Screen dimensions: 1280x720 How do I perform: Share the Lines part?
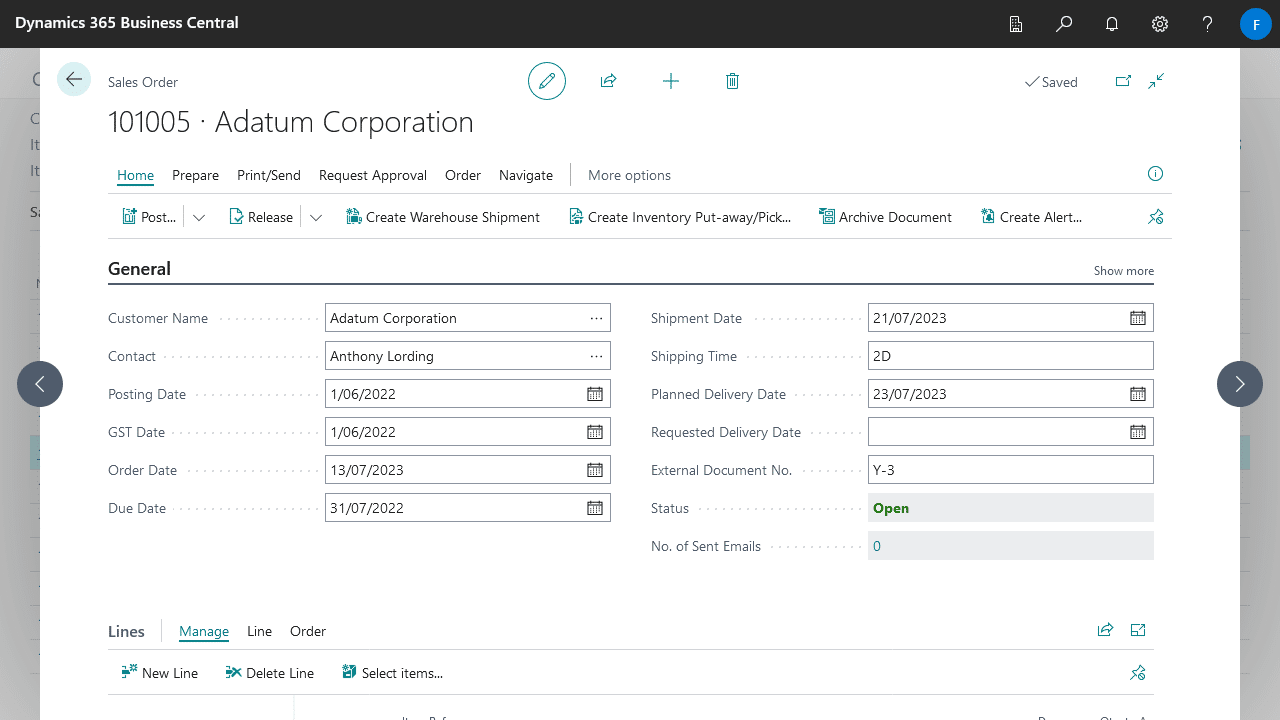[x=1105, y=630]
